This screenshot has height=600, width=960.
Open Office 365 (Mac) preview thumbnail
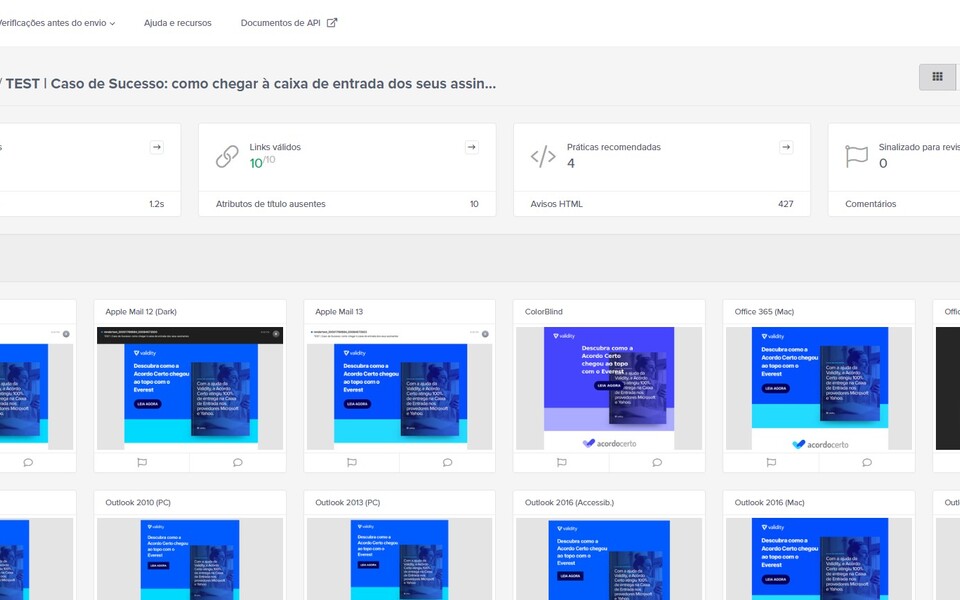click(x=819, y=388)
